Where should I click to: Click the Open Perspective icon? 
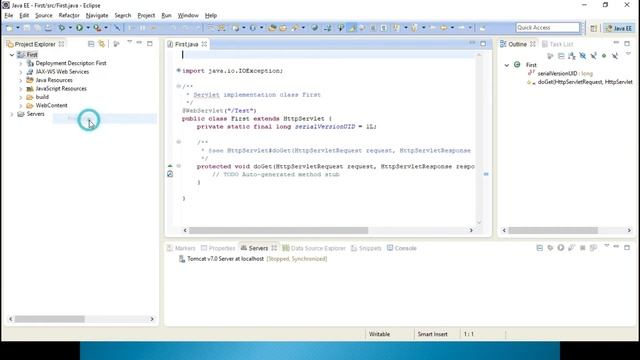593,28
